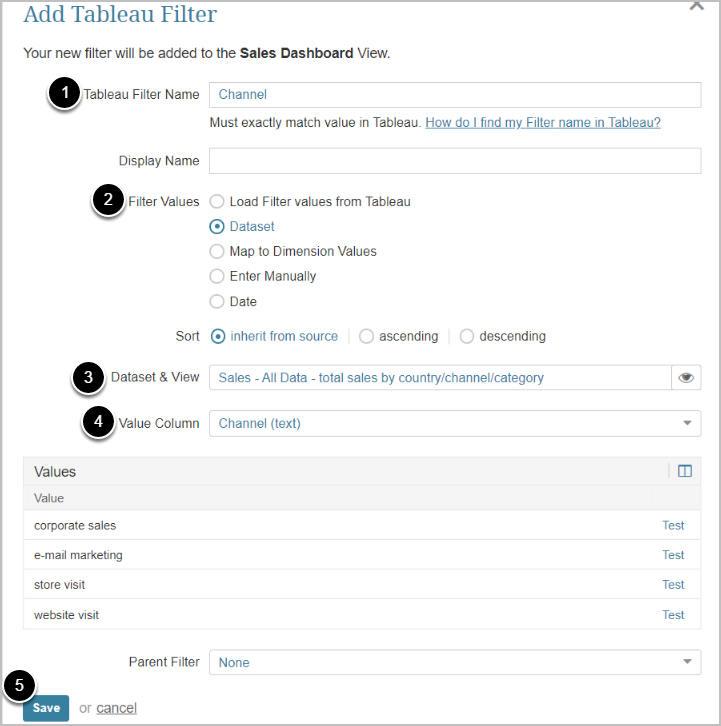Click the Save button
721x726 pixels.
click(46, 708)
